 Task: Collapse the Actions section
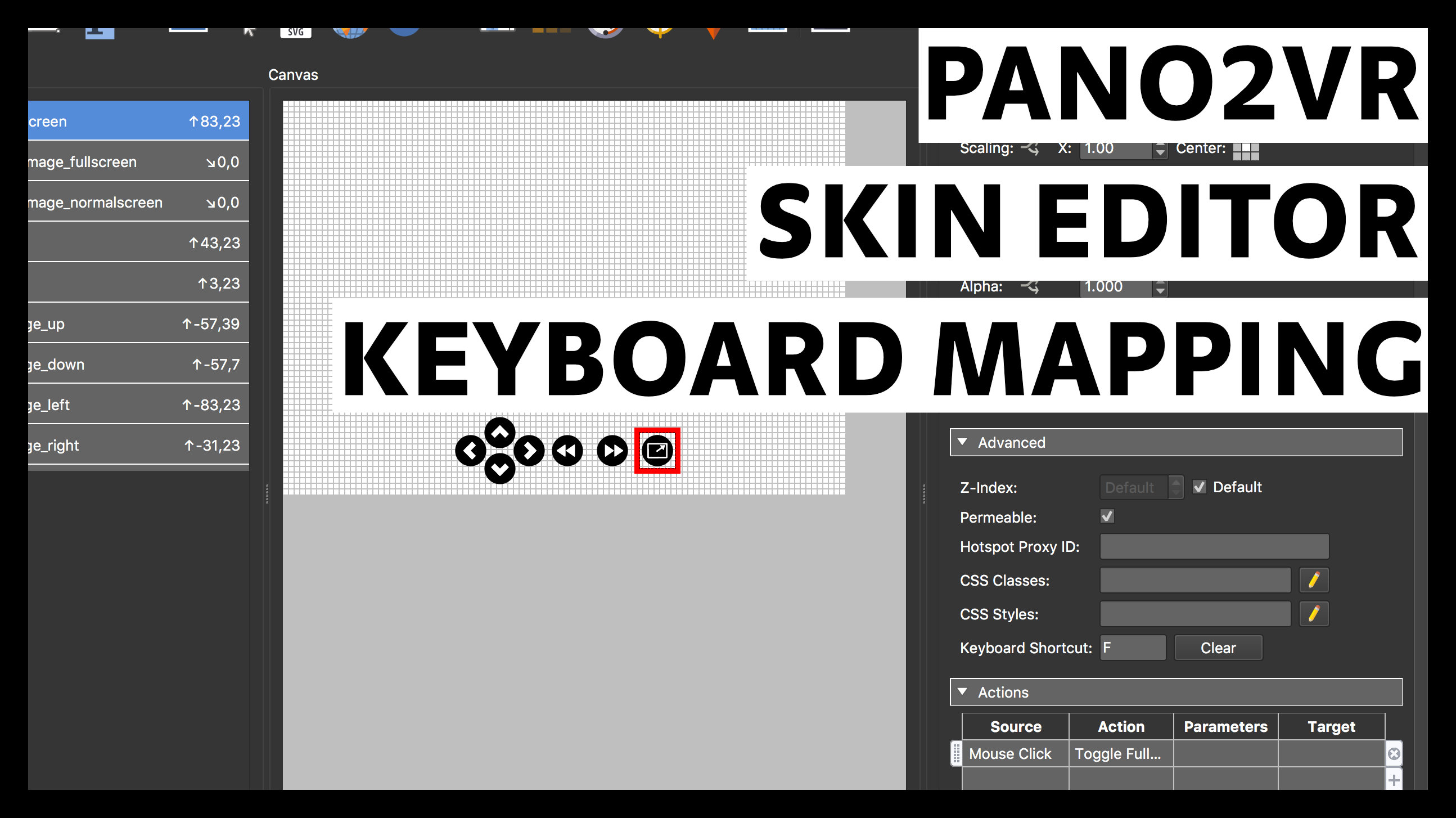[963, 691]
